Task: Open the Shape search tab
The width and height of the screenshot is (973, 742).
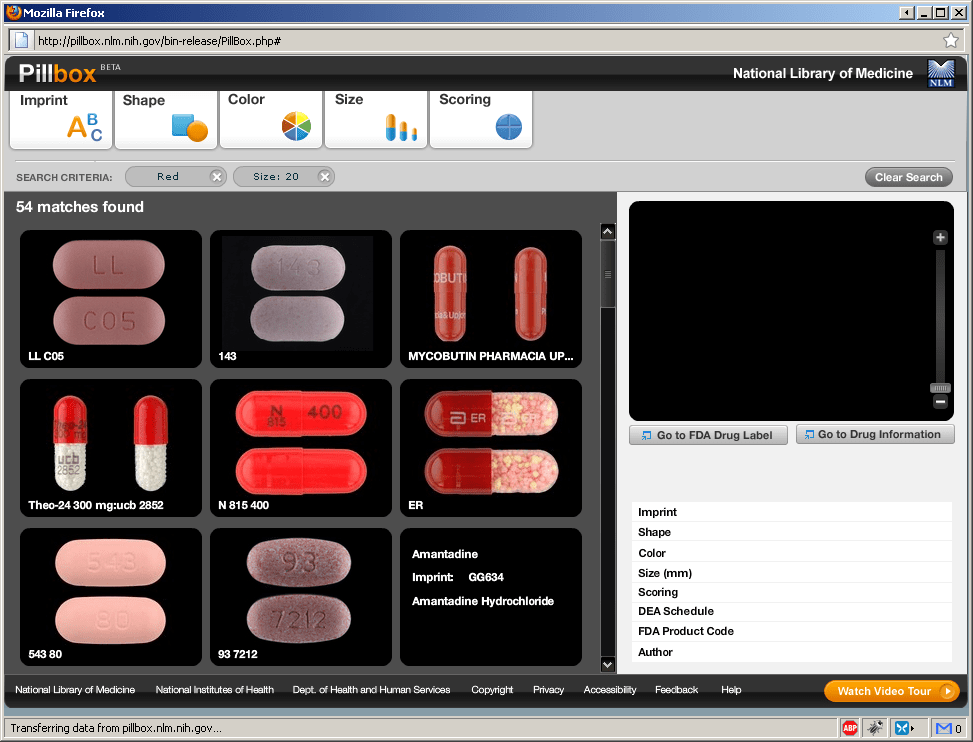Action: [x=166, y=119]
